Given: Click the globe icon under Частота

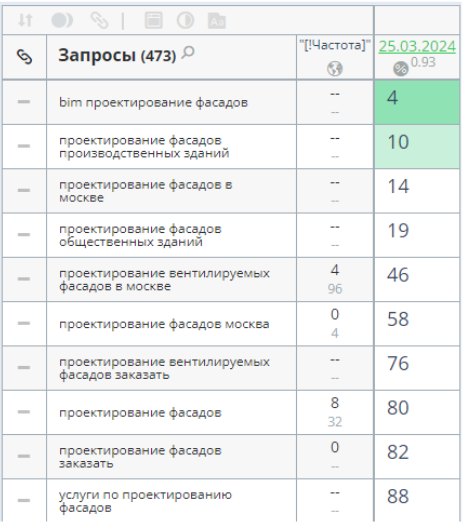Looking at the screenshot, I should coord(335,69).
